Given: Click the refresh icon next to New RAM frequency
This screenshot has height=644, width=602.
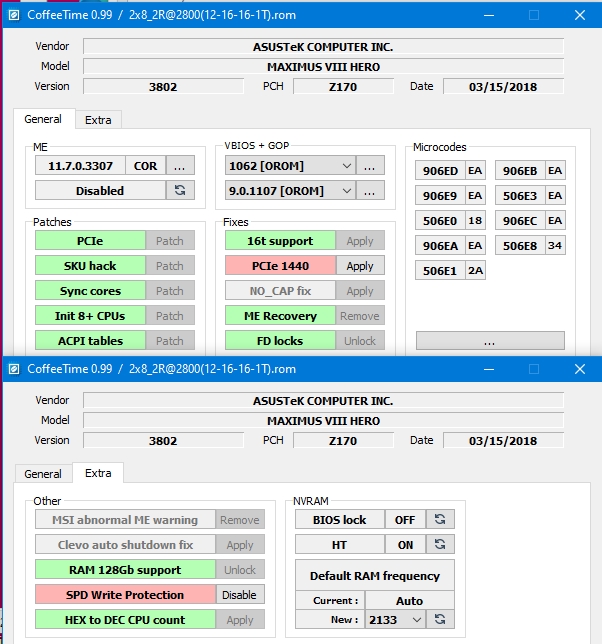Looking at the screenshot, I should pyautogui.click(x=440, y=619).
